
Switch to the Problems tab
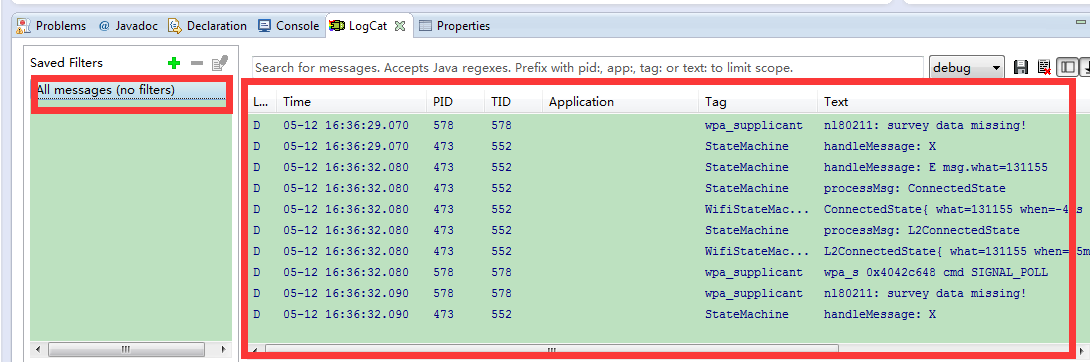tap(52, 26)
